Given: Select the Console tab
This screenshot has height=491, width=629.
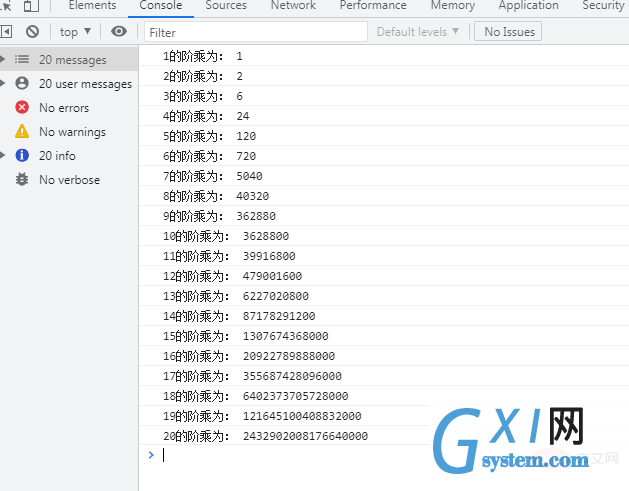Looking at the screenshot, I should (161, 6).
